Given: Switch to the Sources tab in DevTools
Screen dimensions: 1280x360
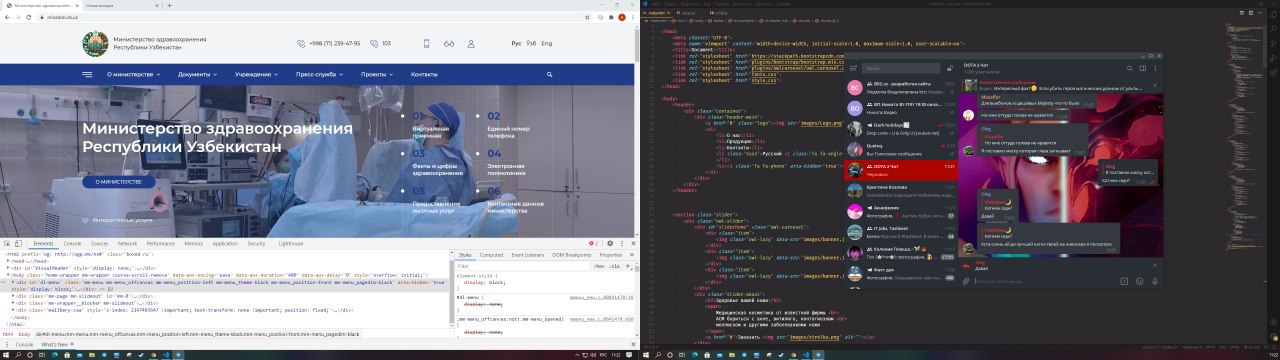Looking at the screenshot, I should coord(100,243).
